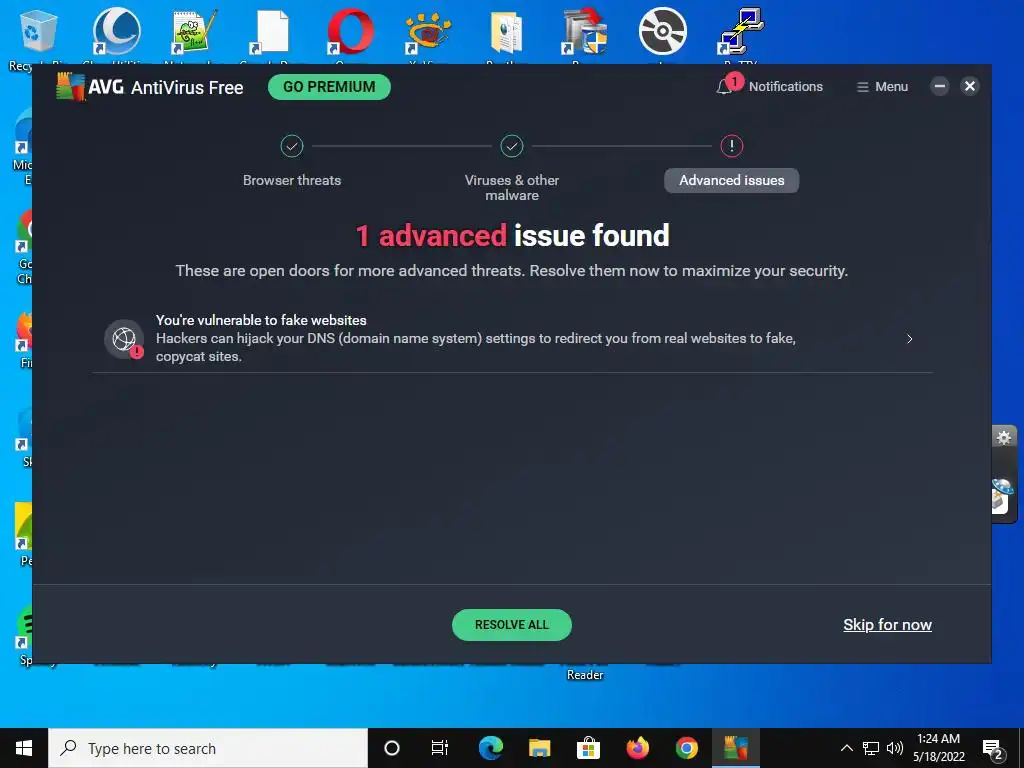Select the Viruses & other malware label
The width and height of the screenshot is (1024, 768).
coord(512,187)
